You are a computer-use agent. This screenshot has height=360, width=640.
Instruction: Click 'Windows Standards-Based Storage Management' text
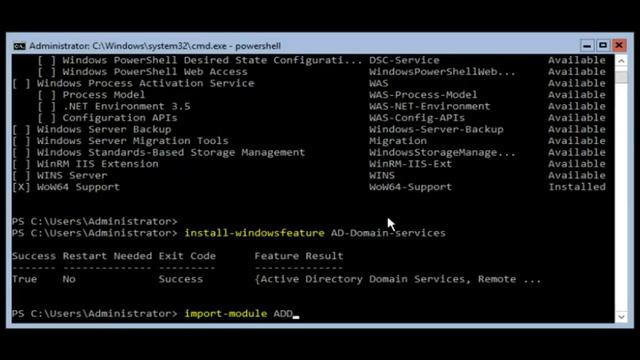point(171,152)
